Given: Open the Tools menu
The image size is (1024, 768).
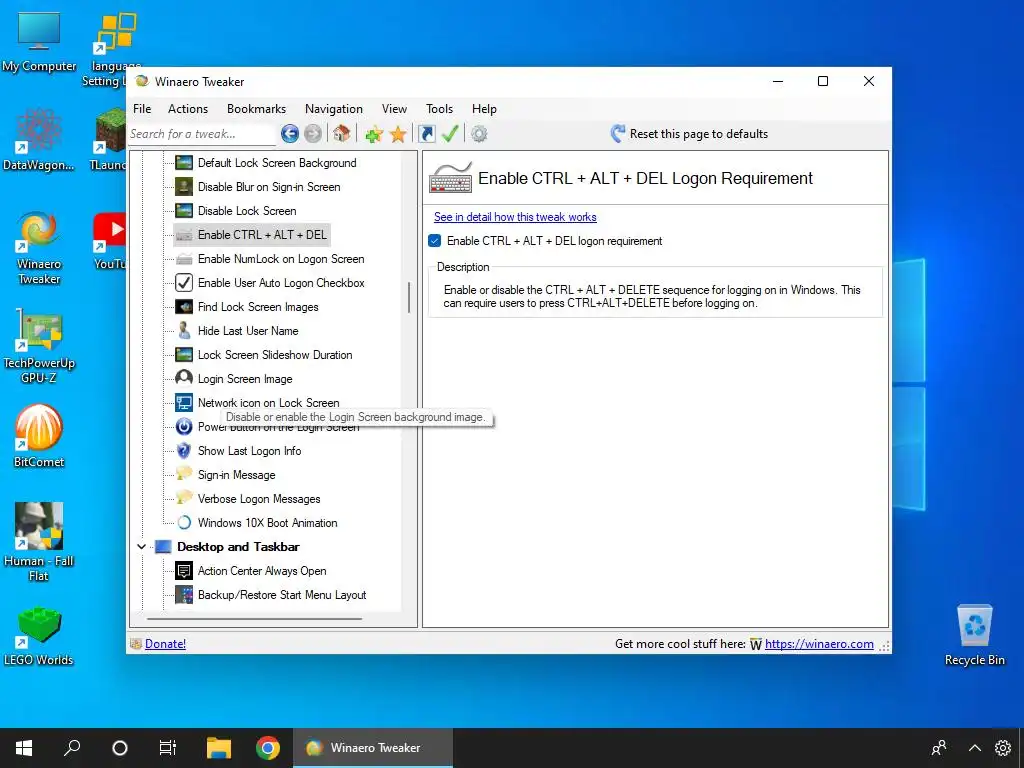Looking at the screenshot, I should point(440,109).
